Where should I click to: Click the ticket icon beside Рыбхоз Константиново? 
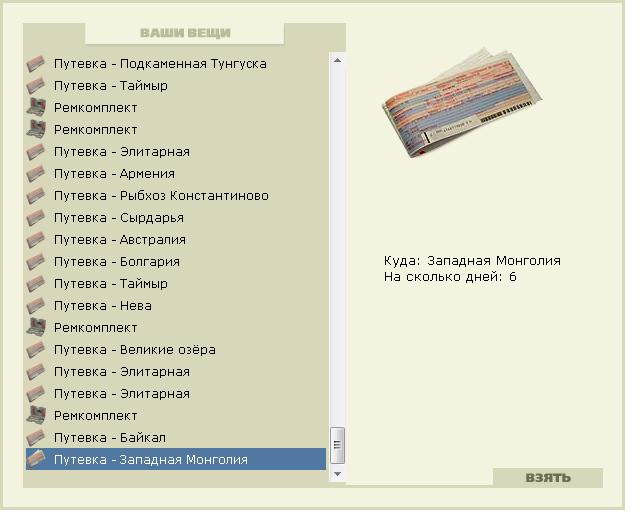[x=36, y=196]
